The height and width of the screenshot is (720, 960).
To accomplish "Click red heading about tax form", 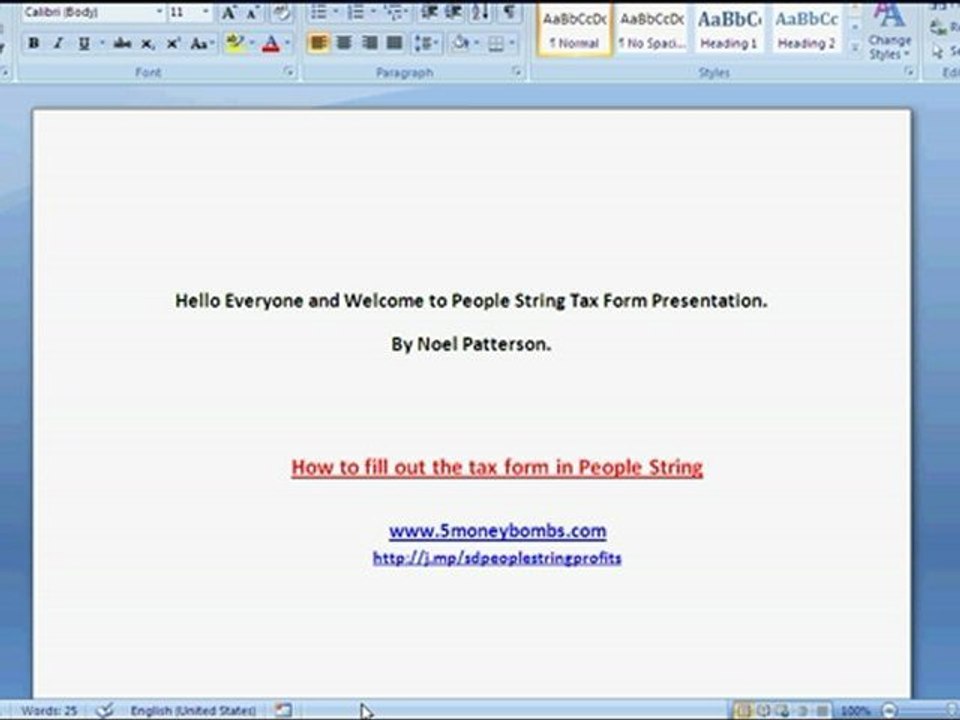I will point(497,467).
